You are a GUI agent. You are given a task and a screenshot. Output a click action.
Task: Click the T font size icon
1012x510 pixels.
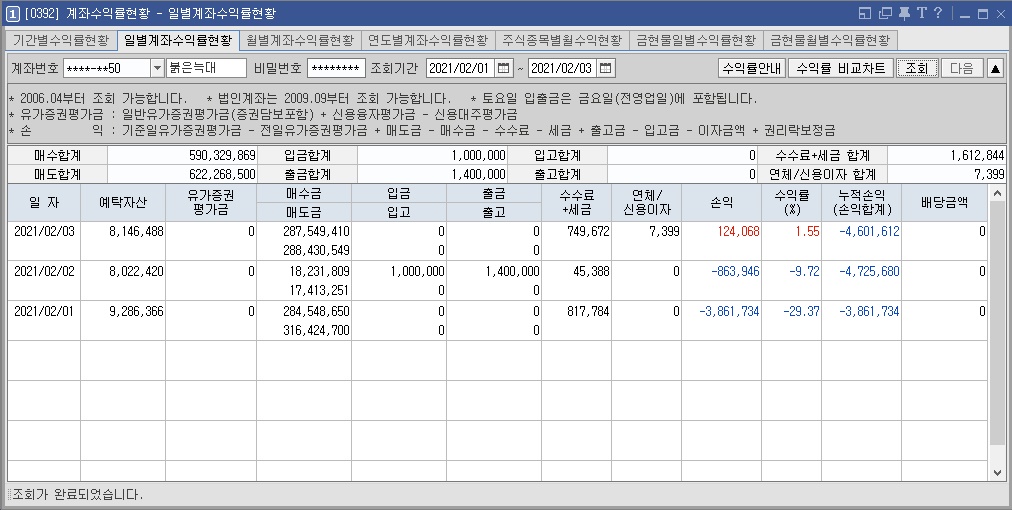(921, 13)
